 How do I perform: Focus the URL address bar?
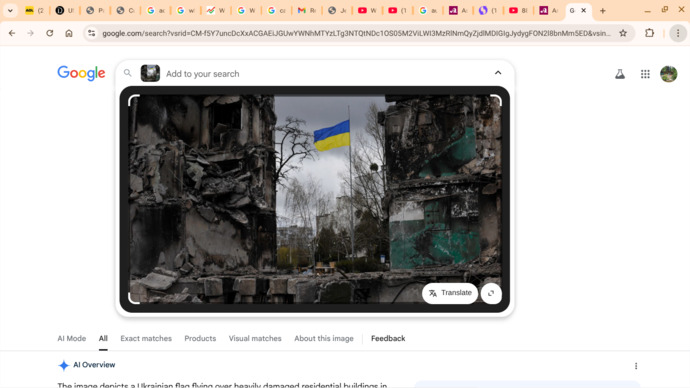(x=356, y=33)
